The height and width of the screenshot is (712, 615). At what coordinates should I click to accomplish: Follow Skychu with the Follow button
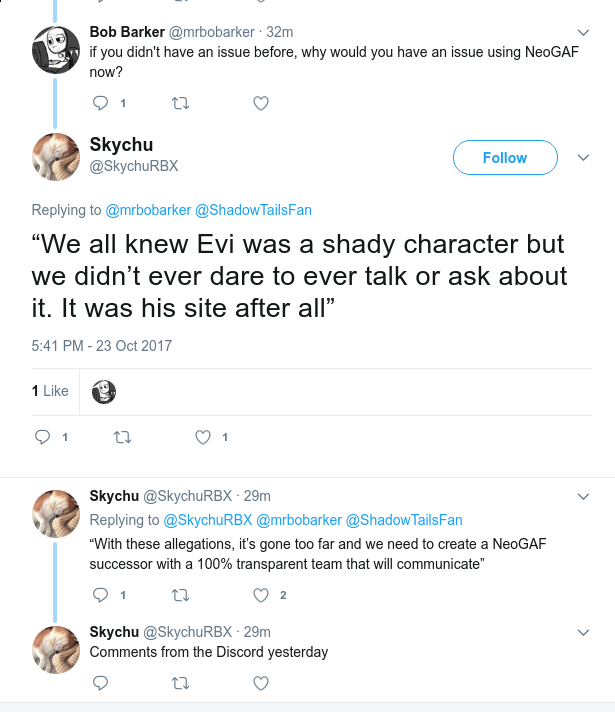coord(505,158)
